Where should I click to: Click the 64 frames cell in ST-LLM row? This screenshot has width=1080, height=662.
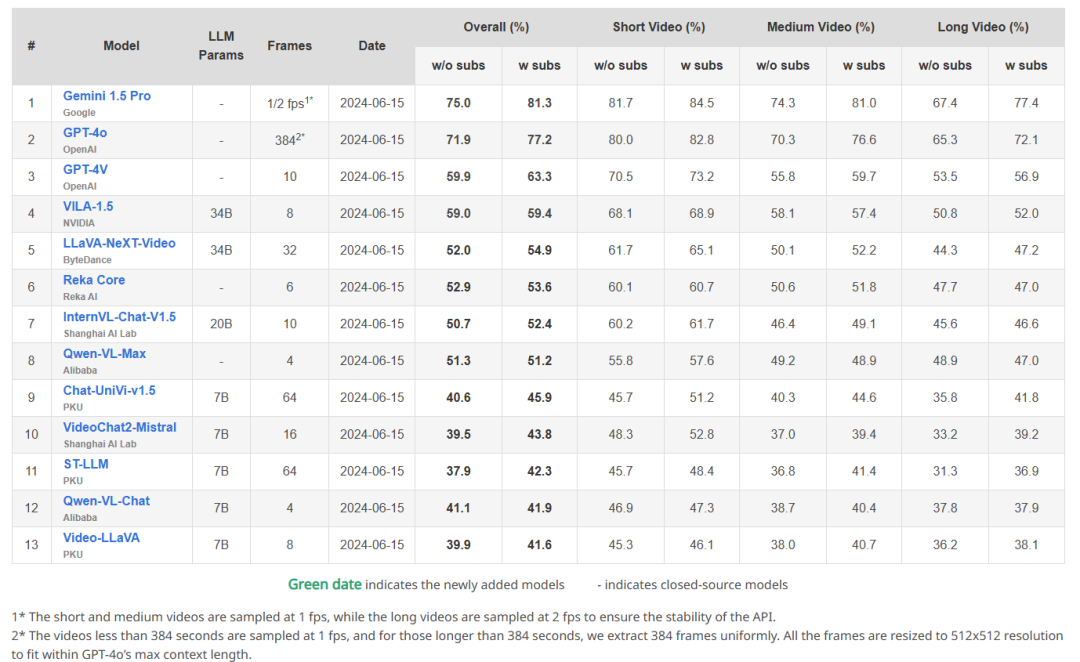pyautogui.click(x=289, y=471)
